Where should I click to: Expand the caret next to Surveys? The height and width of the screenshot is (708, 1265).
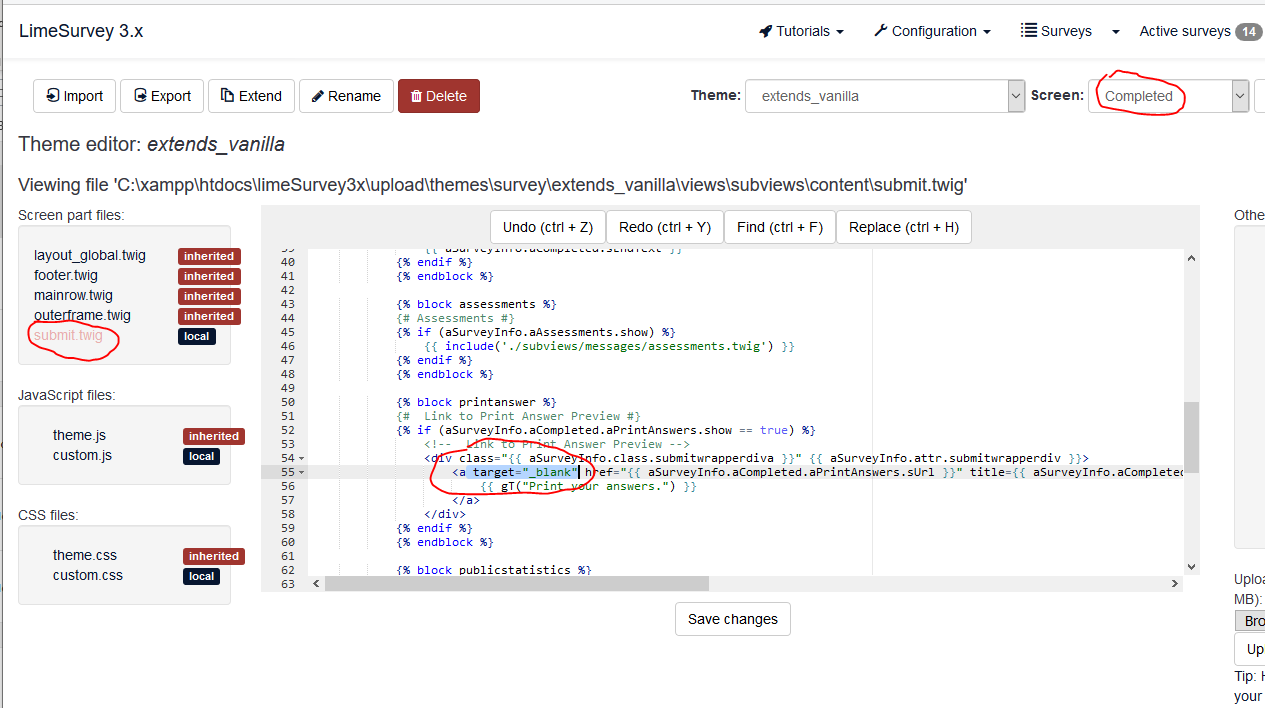click(x=1116, y=32)
